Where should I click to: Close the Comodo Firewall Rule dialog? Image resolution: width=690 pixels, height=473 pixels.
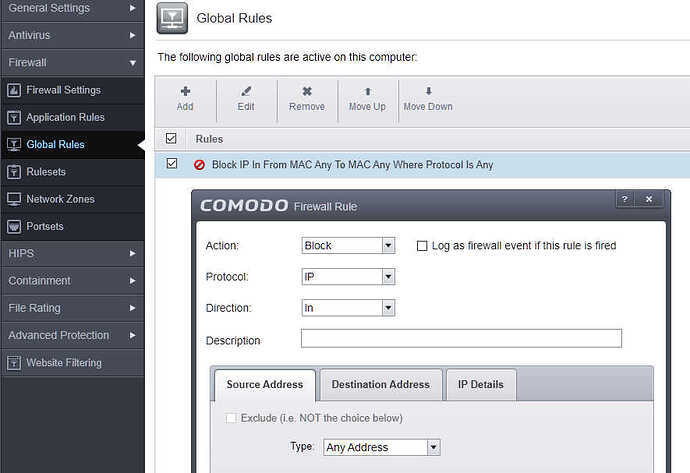click(649, 199)
